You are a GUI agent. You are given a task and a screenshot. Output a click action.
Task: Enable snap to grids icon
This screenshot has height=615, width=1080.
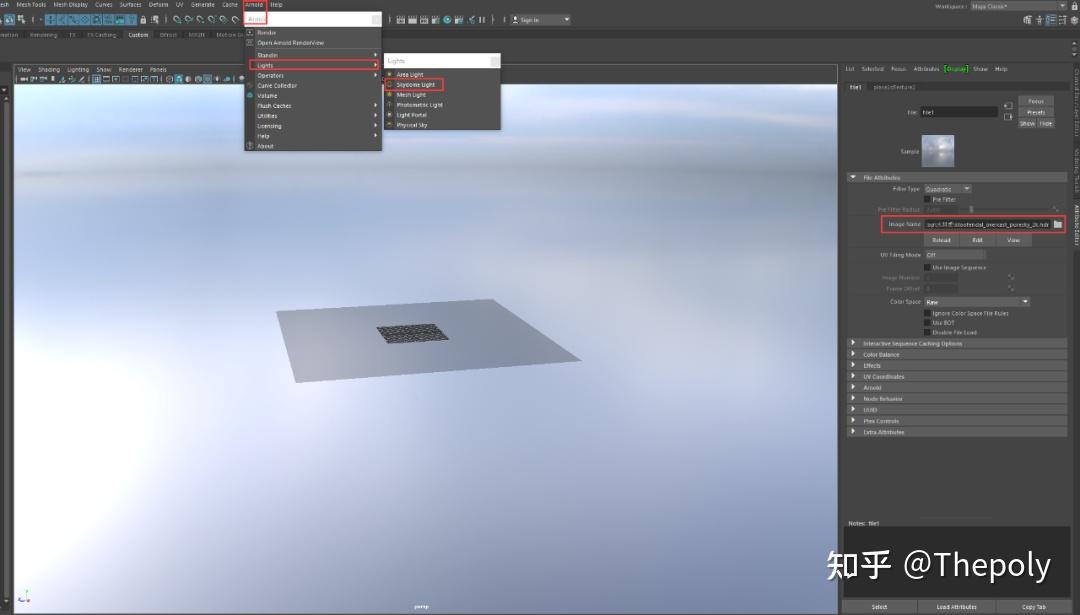(177, 20)
